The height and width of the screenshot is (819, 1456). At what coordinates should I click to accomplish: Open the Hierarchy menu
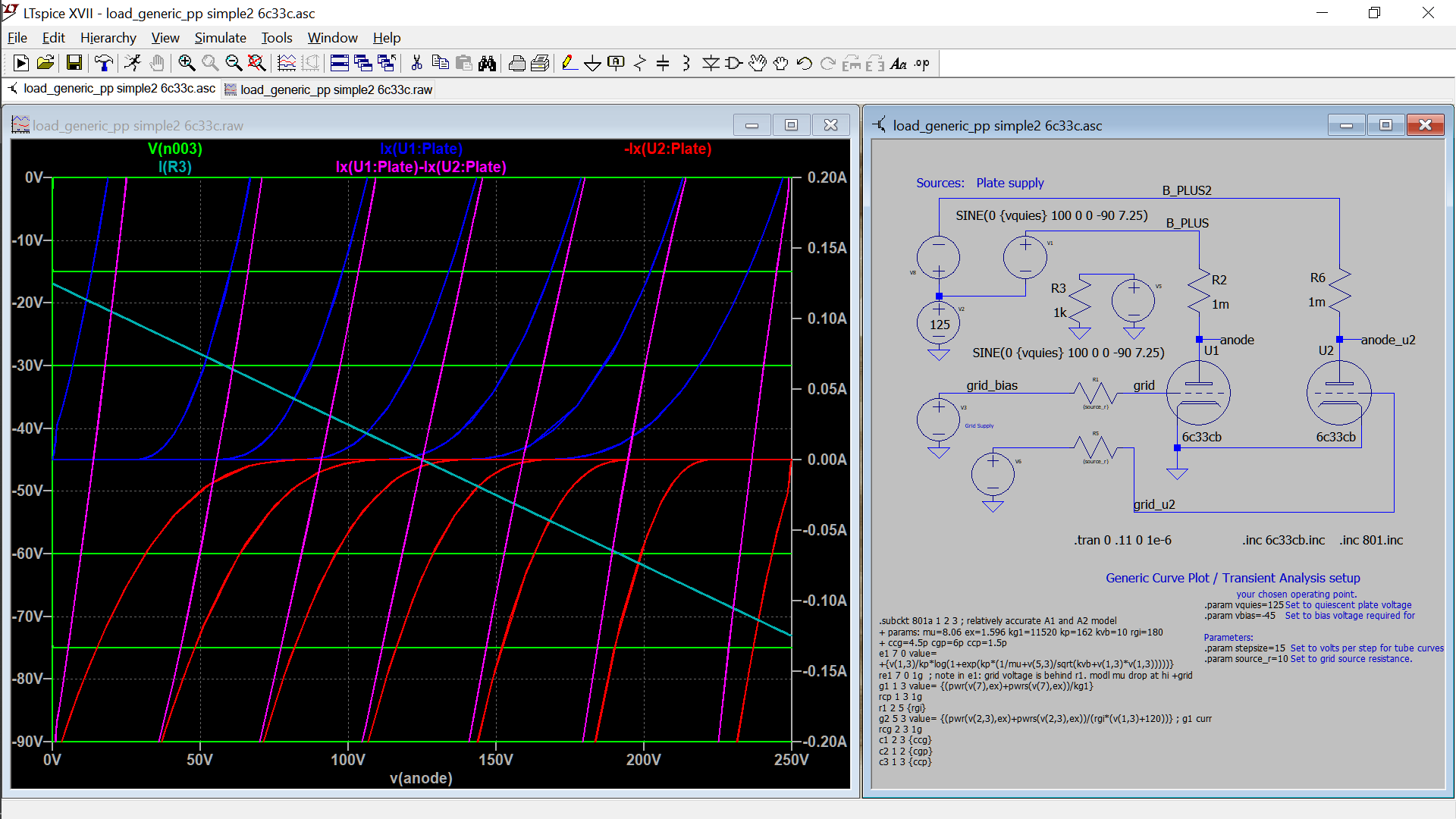coord(108,37)
